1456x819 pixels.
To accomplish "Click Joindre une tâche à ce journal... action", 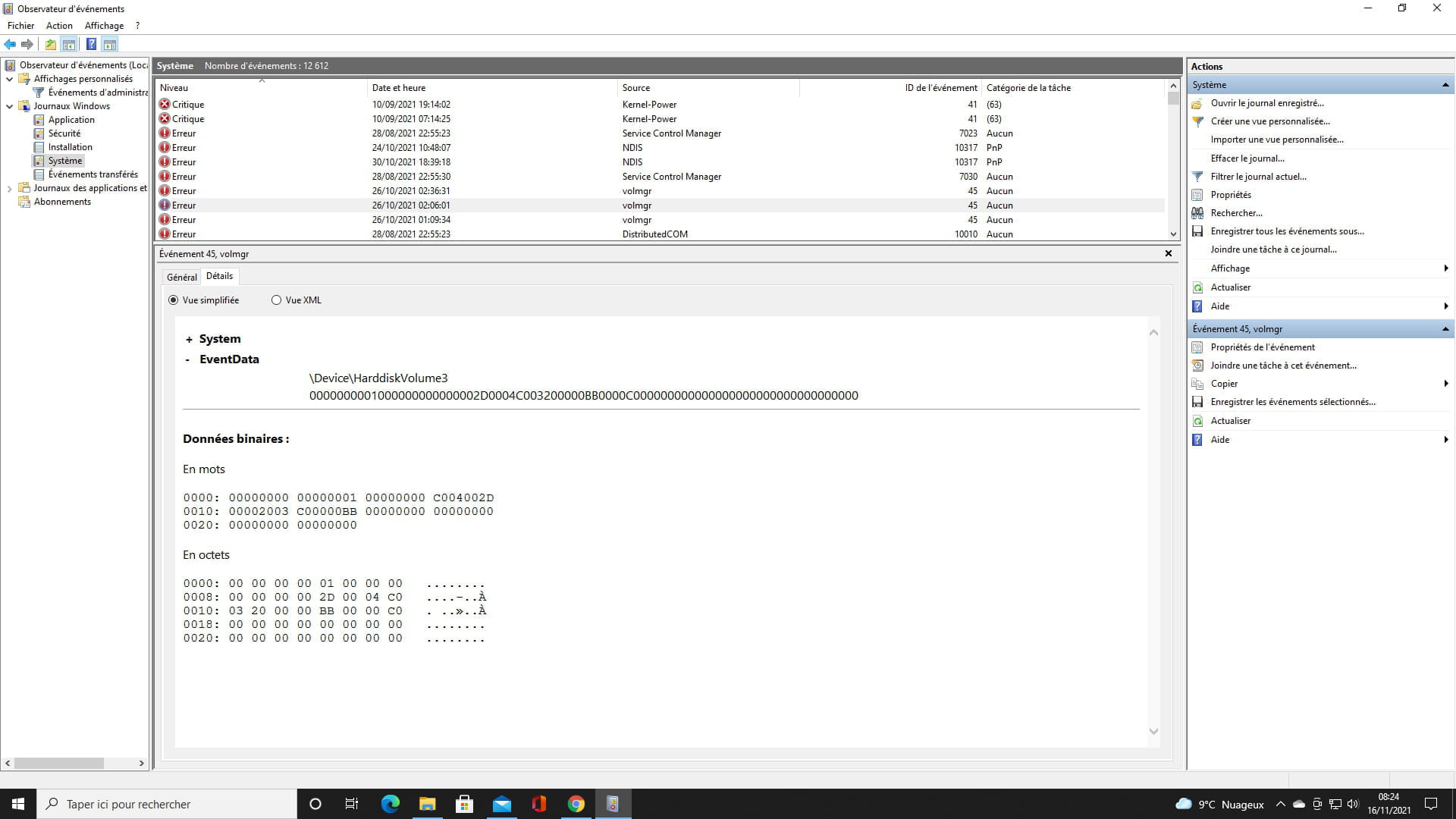I will point(1273,249).
